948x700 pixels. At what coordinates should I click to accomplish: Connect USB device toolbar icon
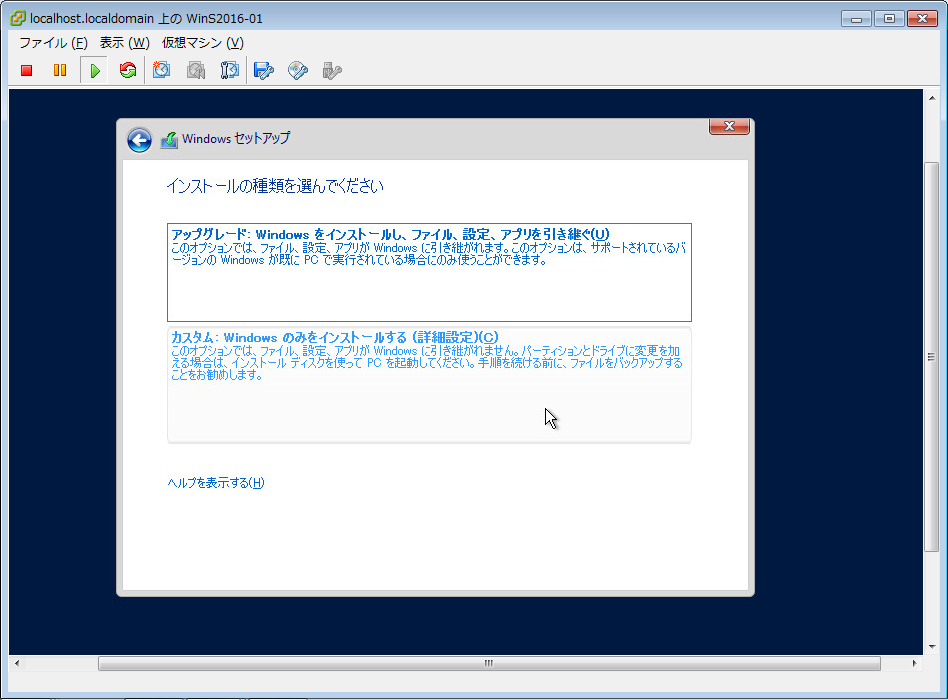(x=332, y=71)
